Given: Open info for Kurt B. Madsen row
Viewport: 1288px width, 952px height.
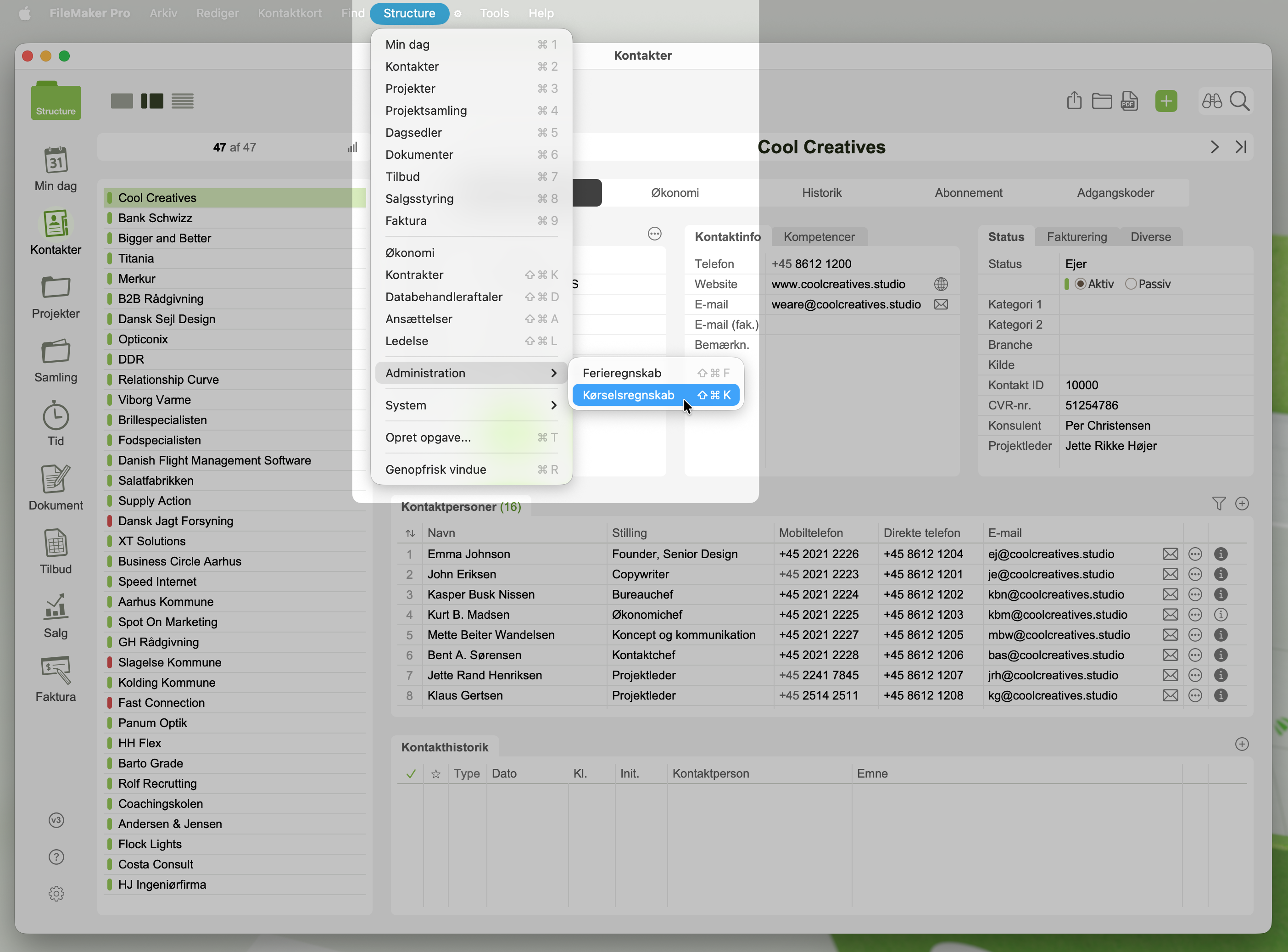Looking at the screenshot, I should pyautogui.click(x=1221, y=615).
